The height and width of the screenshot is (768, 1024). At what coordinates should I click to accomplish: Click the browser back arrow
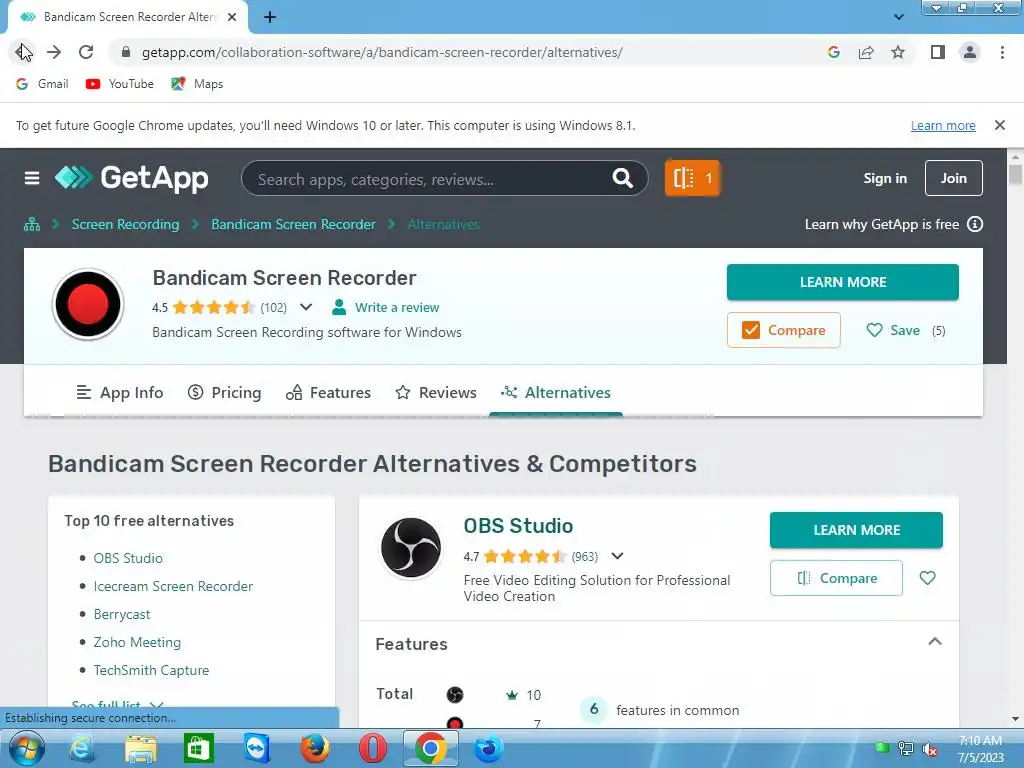(x=23, y=52)
